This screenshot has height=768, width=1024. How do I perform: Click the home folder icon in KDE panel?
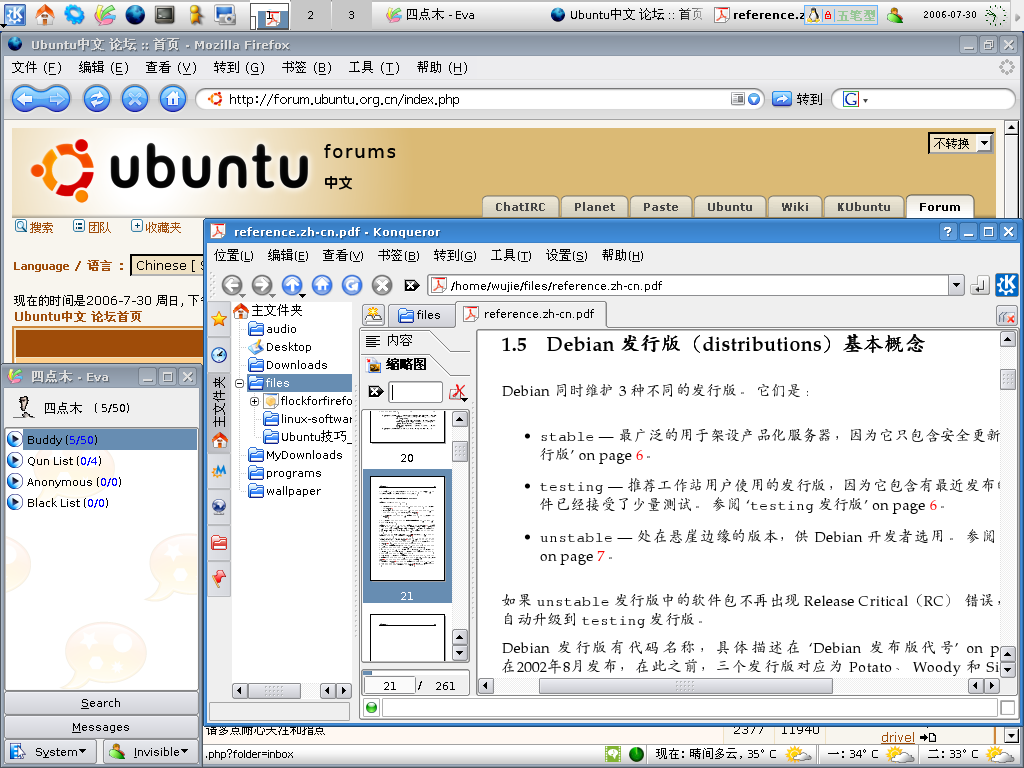coord(44,14)
